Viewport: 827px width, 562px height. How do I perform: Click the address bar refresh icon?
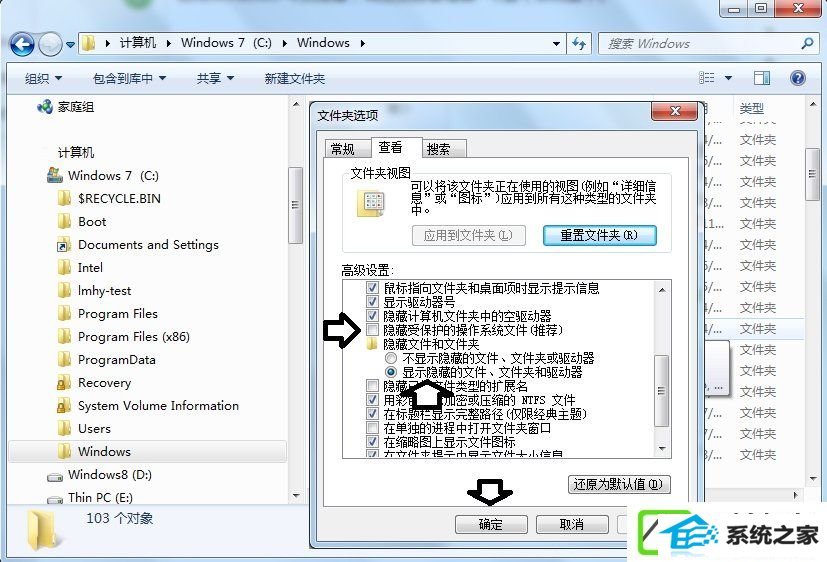579,44
